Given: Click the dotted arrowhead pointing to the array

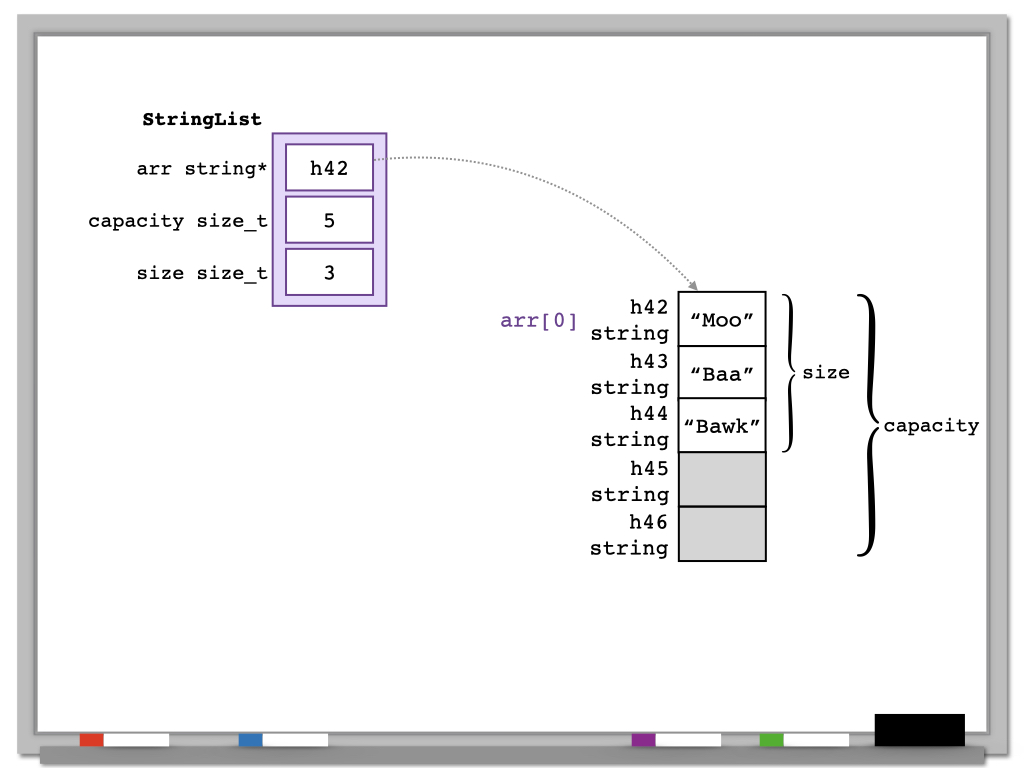Looking at the screenshot, I should (692, 286).
